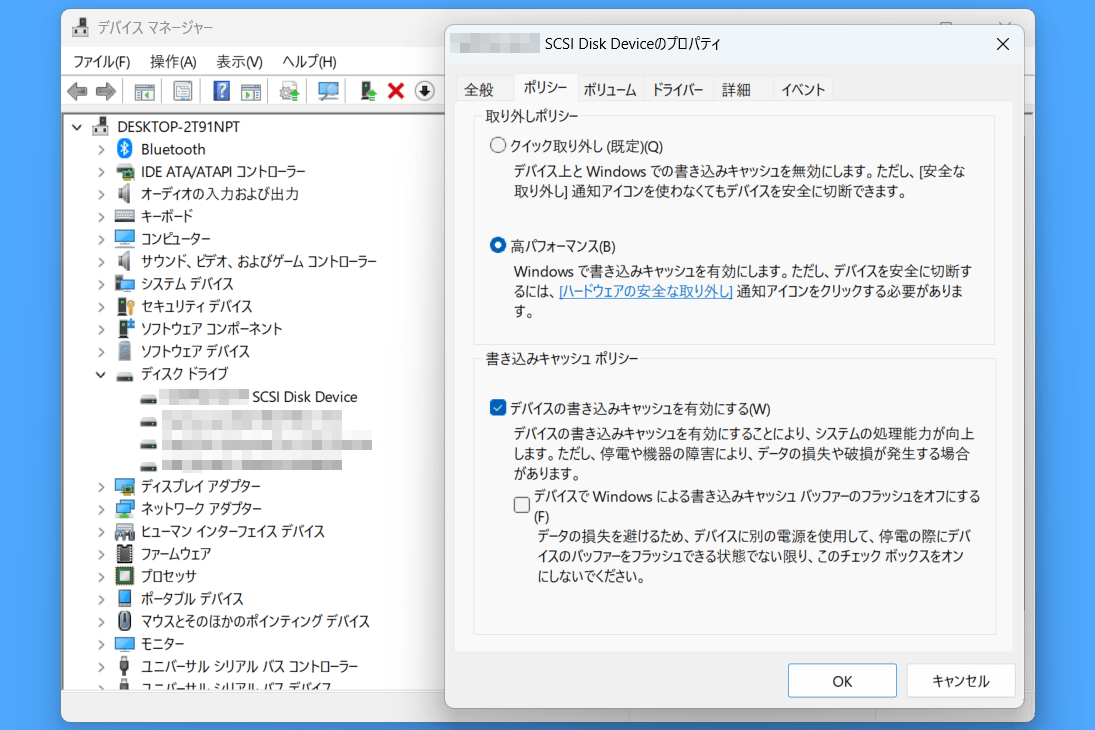Select the 高パフォーマンス radio button
Image resolution: width=1095 pixels, height=730 pixels.
(497, 245)
